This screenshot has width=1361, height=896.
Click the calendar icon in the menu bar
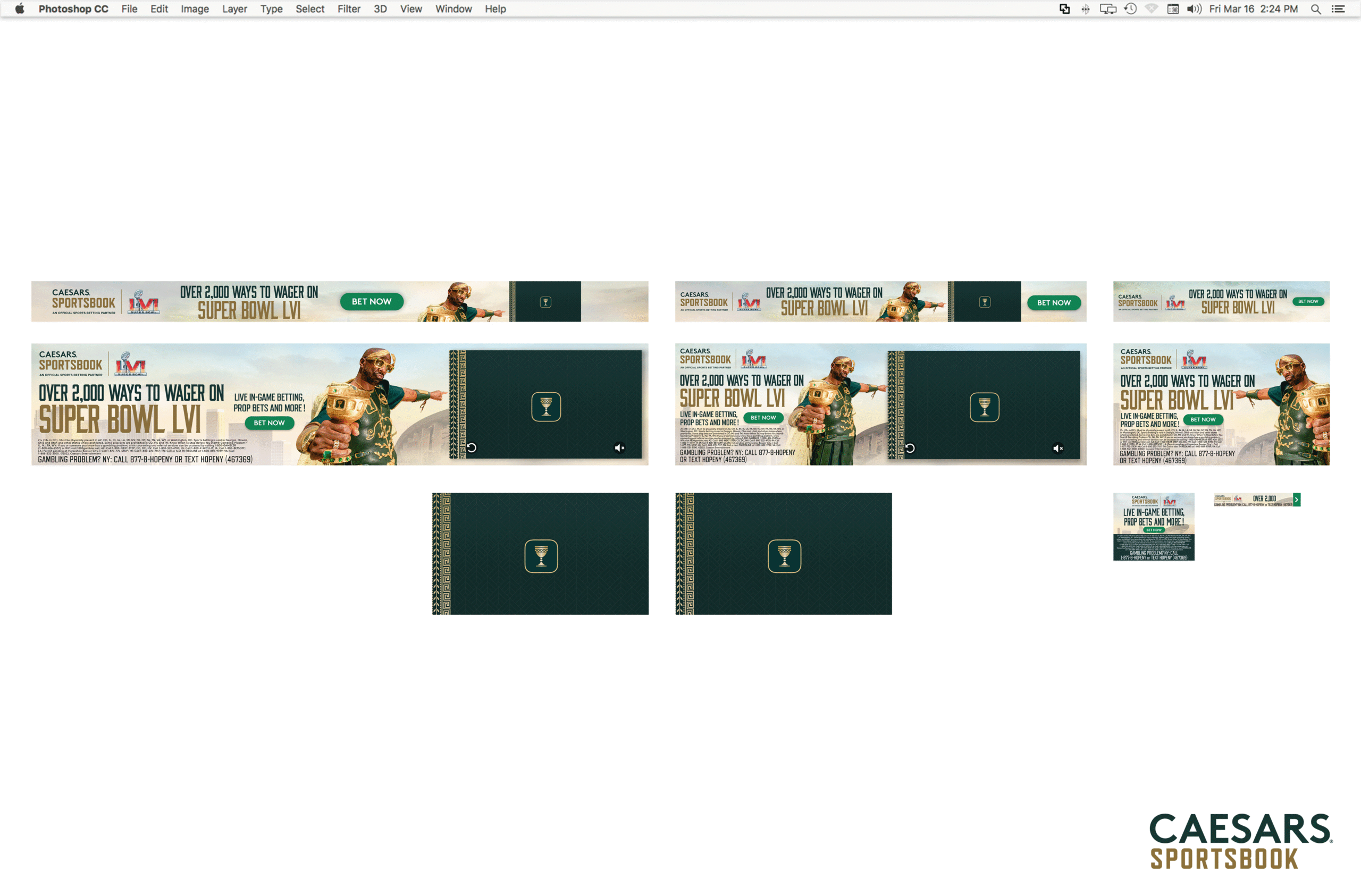coord(1173,9)
